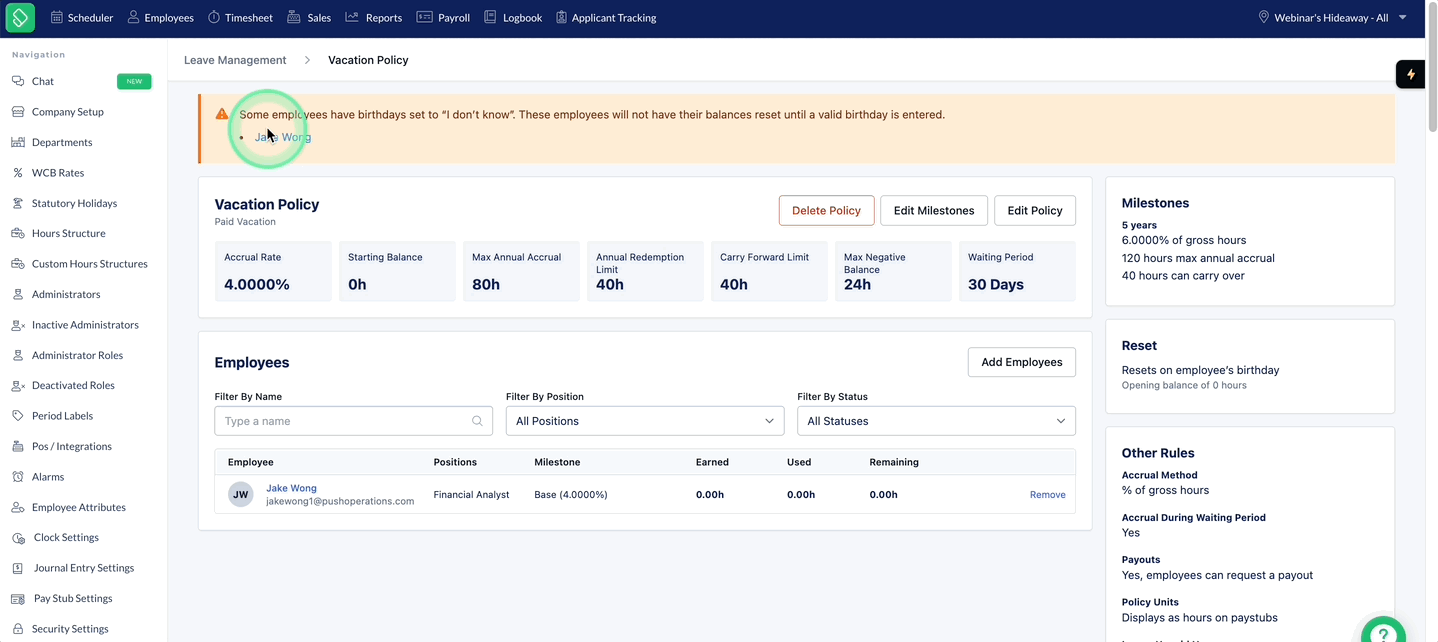Go to Leave Management breadcrumb

pyautogui.click(x=235, y=60)
